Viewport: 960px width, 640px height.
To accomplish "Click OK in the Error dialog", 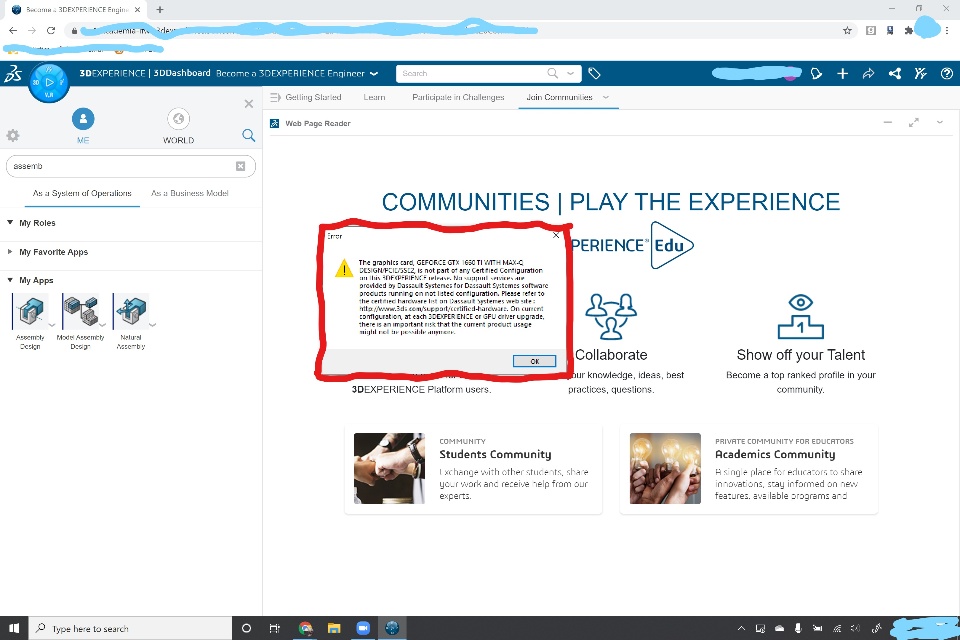I will tap(534, 361).
